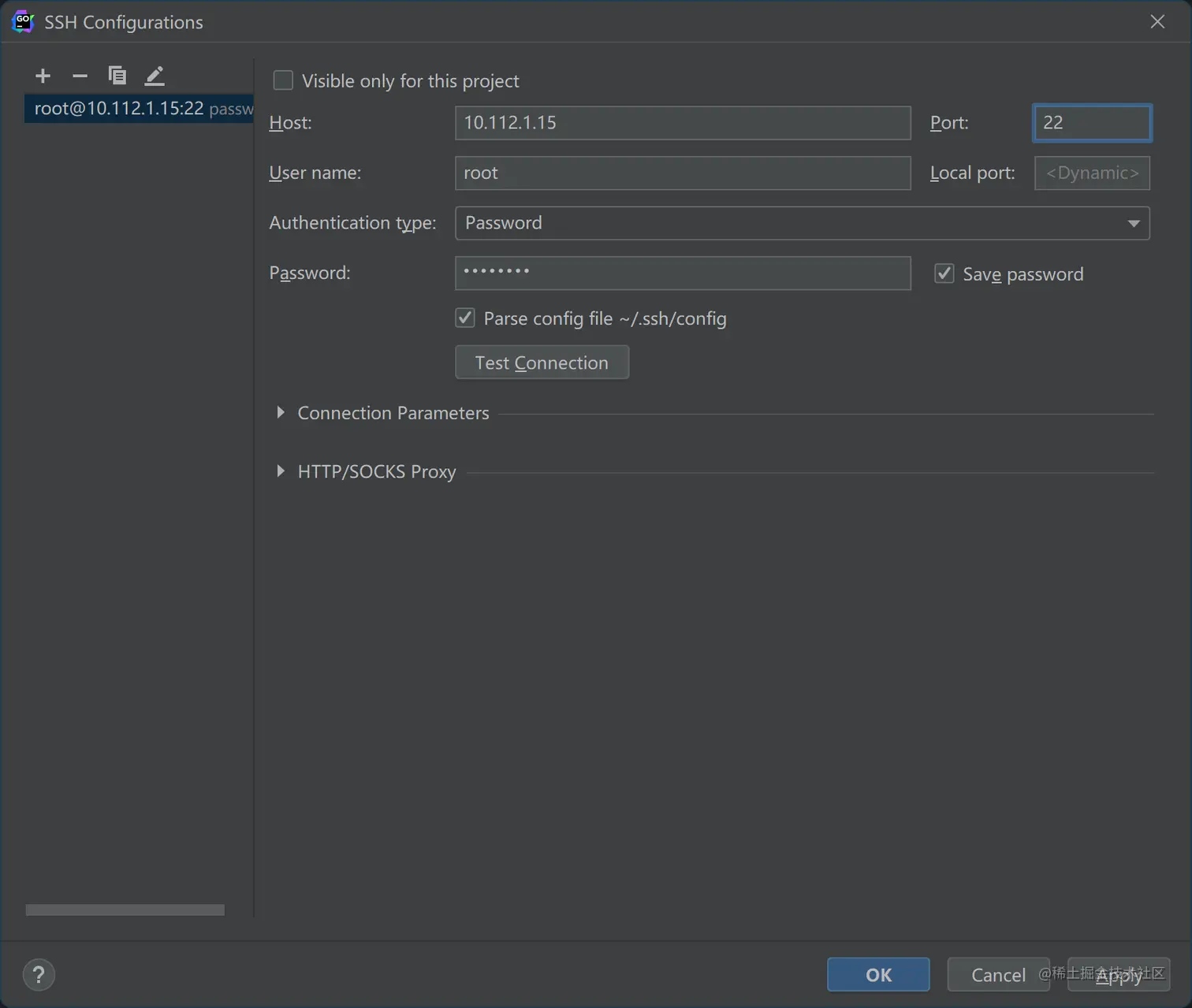Image resolution: width=1192 pixels, height=1008 pixels.
Task: Click the Host: label
Action: click(290, 123)
